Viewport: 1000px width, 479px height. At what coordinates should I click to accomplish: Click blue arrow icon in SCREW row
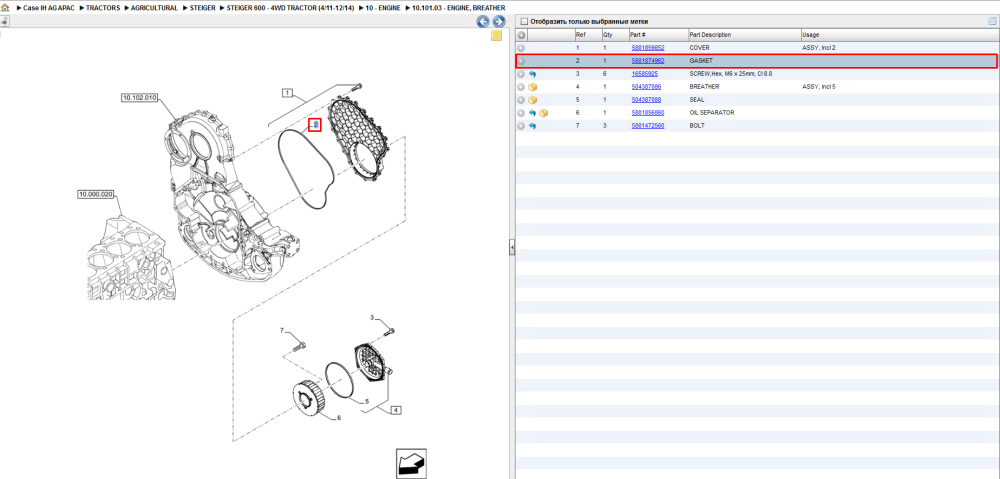click(533, 74)
